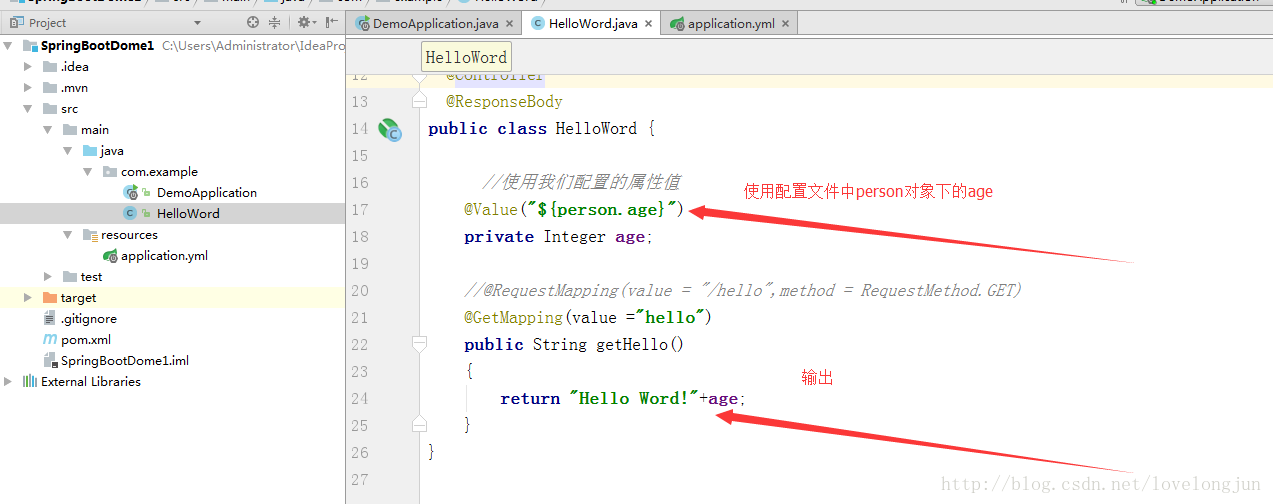
Task: Toggle code fold marker on line 13
Action: 420,101
